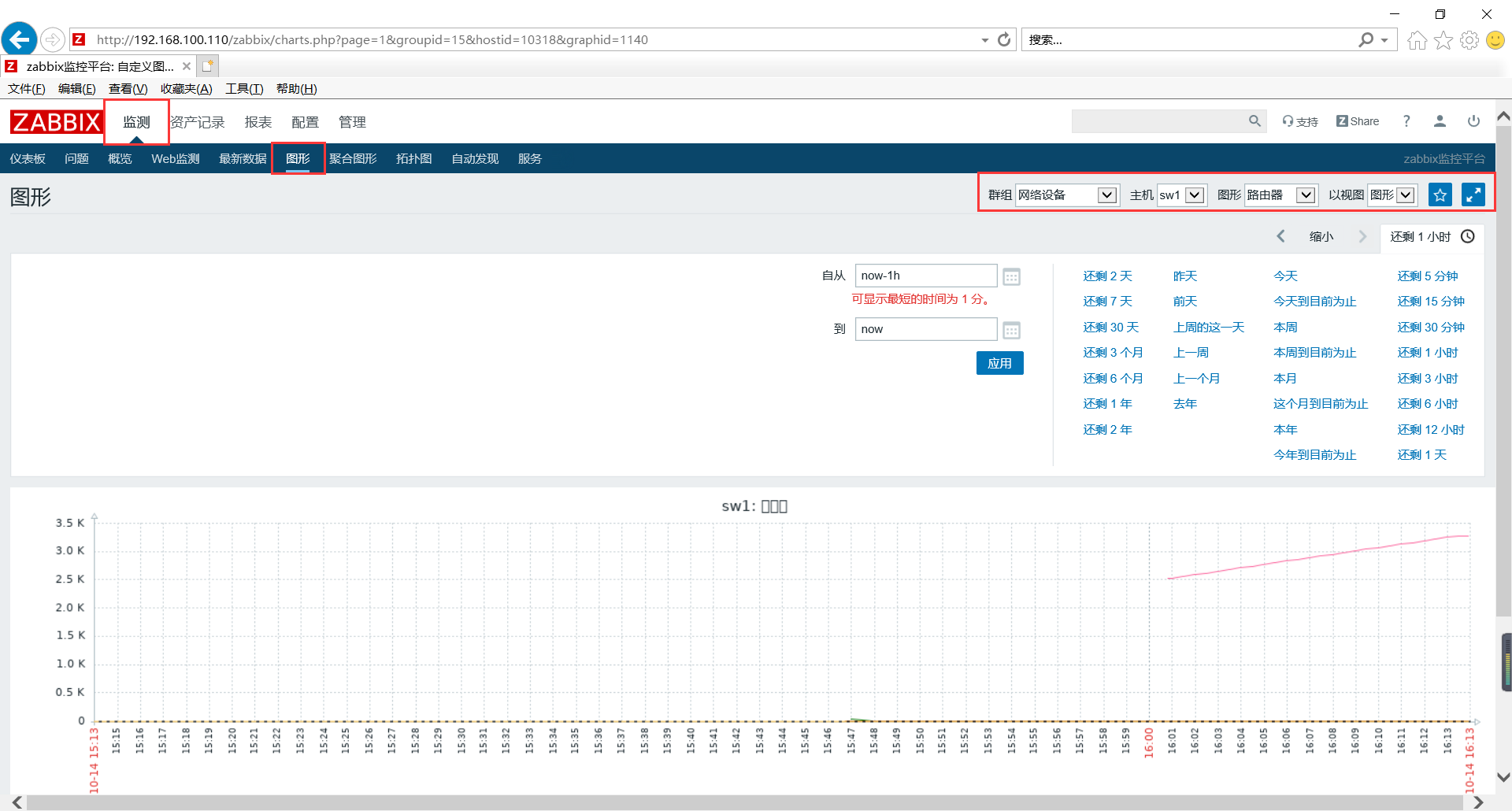Open browser home page icon
The height and width of the screenshot is (811, 1512).
1417,40
